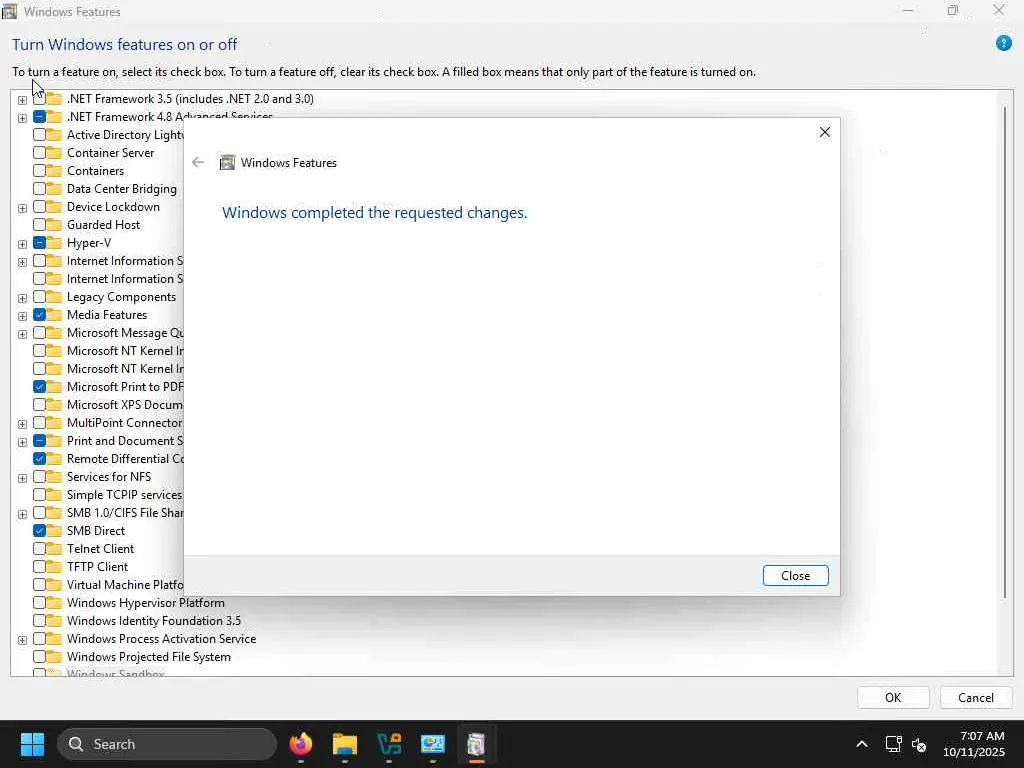Image resolution: width=1024 pixels, height=768 pixels.
Task: Uncheck the SMB Direct checkbox
Action: 39,531
